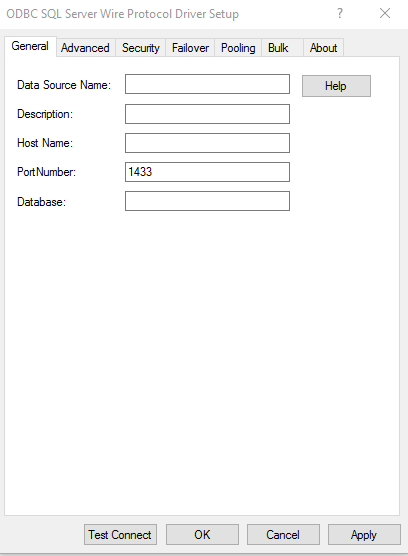408x556 pixels.
Task: Select the Pooling tab
Action: (x=238, y=48)
